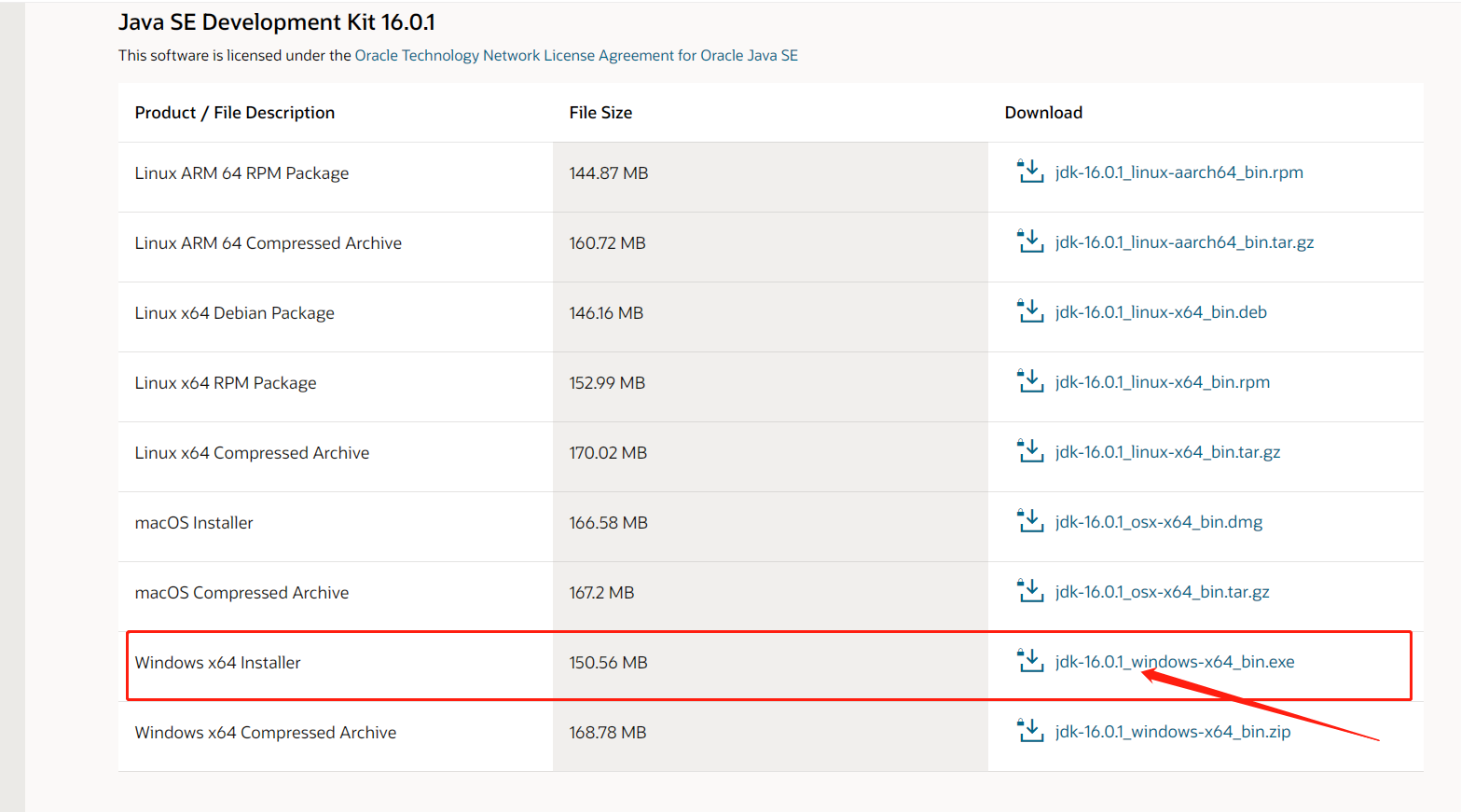Select the macOS Installer text
Image resolution: width=1461 pixels, height=812 pixels.
(194, 523)
